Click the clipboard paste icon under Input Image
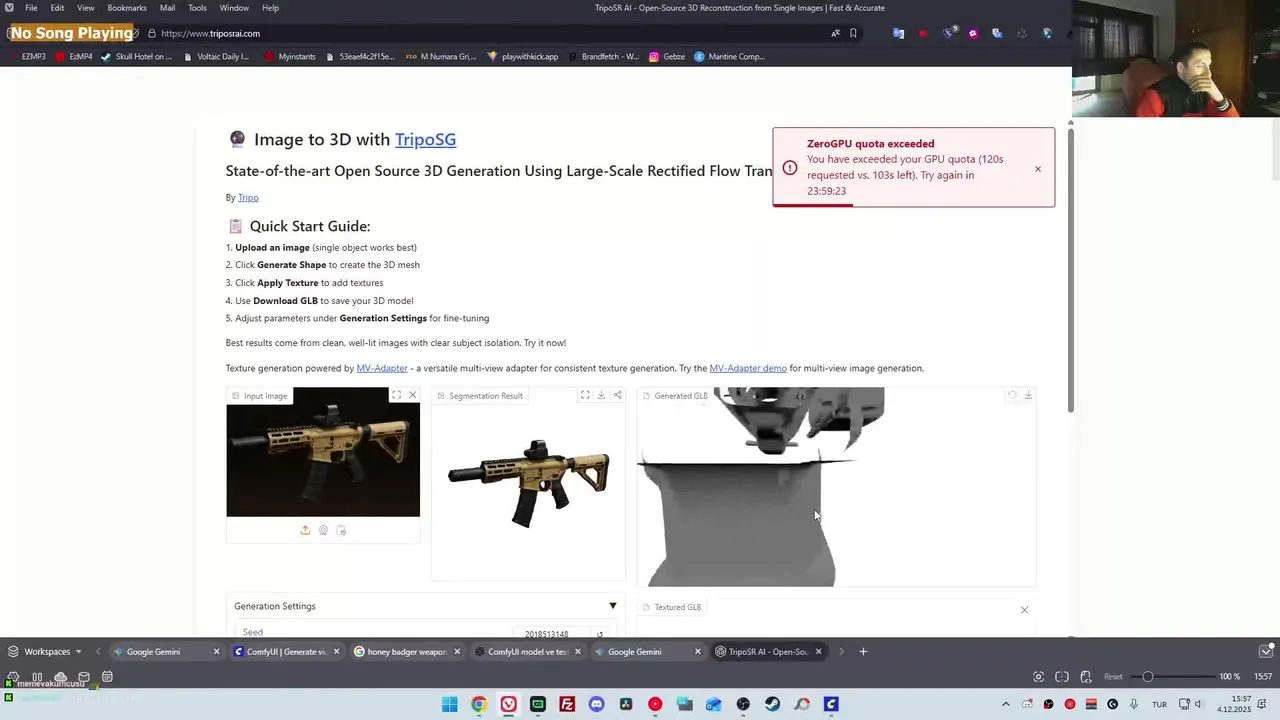Image resolution: width=1280 pixels, height=720 pixels. coord(341,530)
